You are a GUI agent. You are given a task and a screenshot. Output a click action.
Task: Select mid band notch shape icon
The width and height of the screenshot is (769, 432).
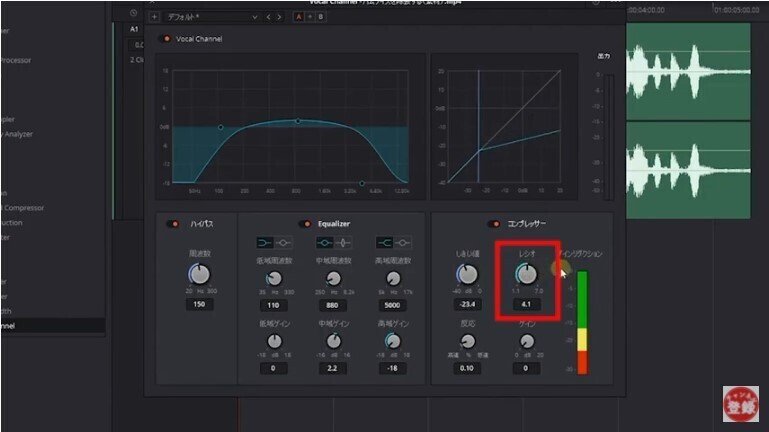[x=343, y=243]
